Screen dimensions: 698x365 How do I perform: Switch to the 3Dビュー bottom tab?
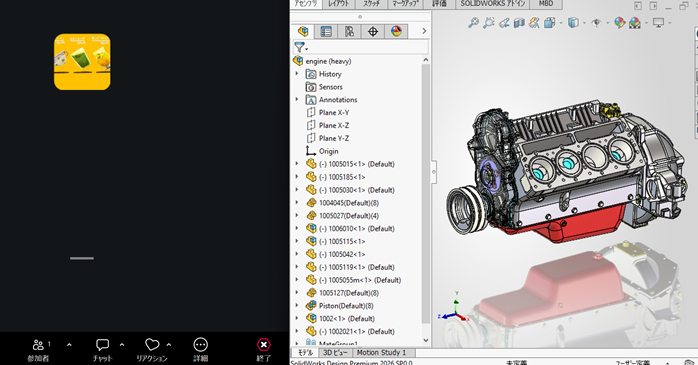click(335, 353)
